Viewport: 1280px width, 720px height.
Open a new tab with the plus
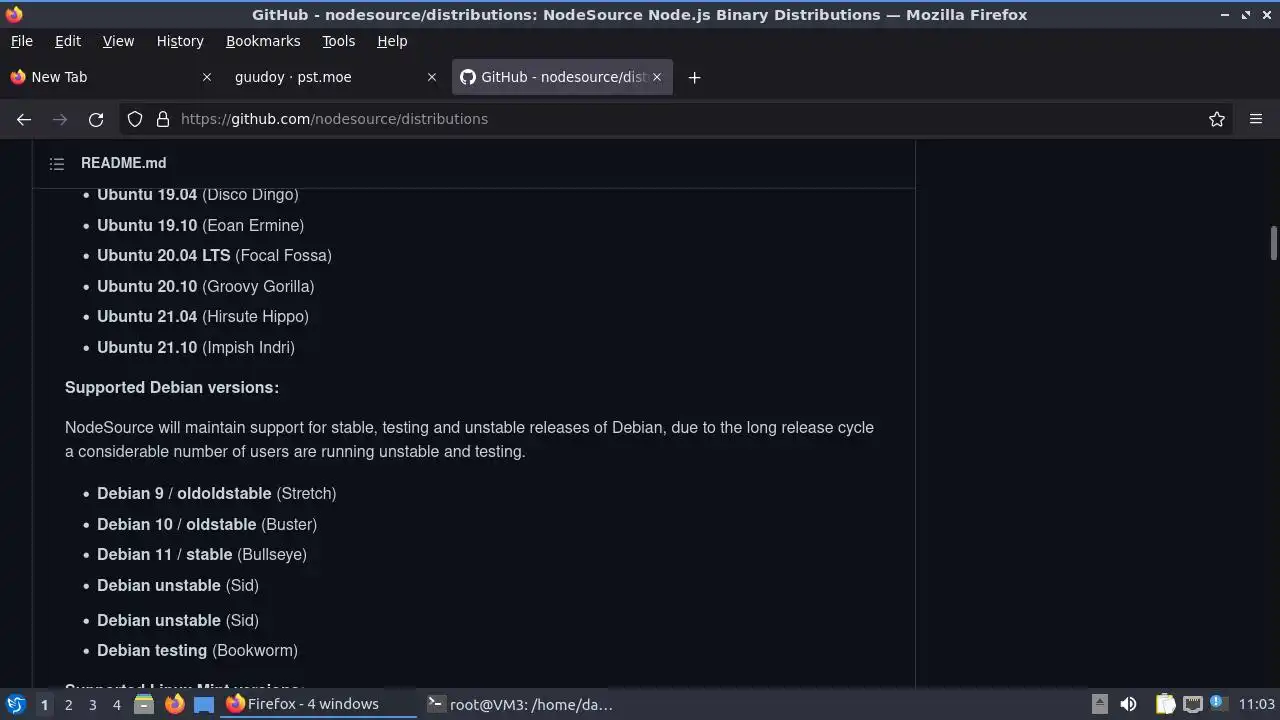pos(694,77)
